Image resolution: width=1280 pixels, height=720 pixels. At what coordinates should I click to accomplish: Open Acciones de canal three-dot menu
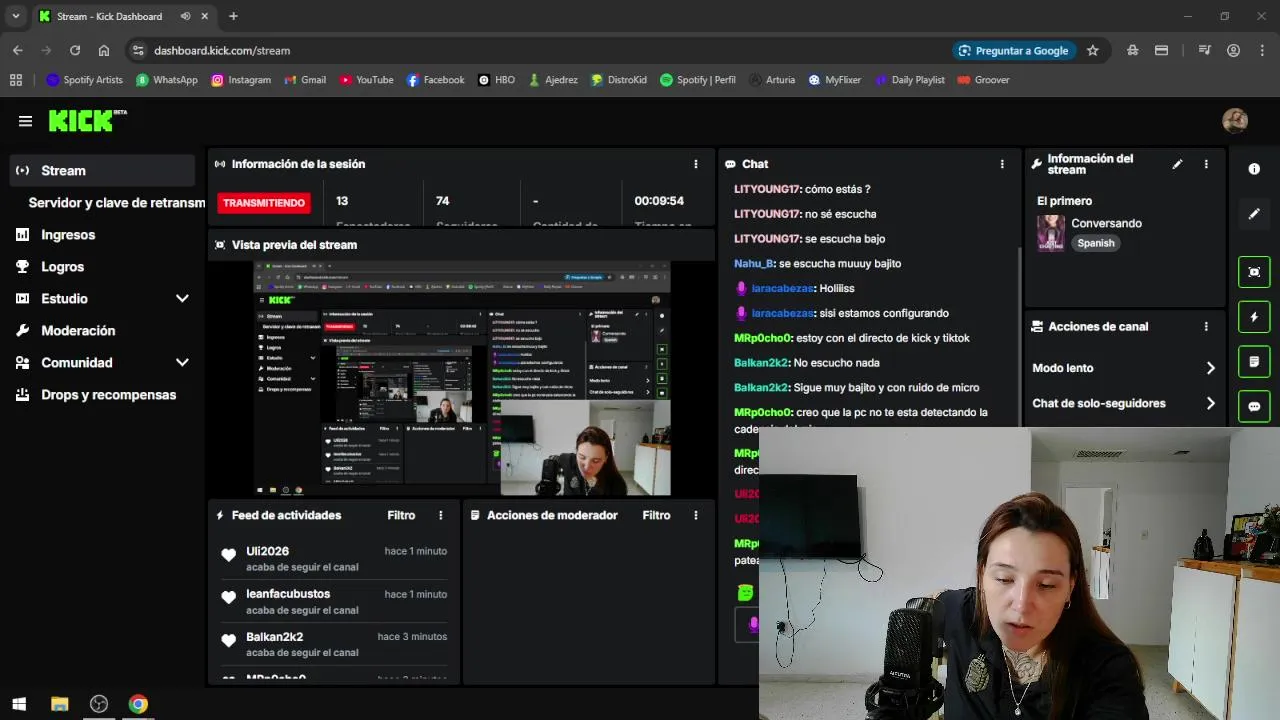point(1206,327)
